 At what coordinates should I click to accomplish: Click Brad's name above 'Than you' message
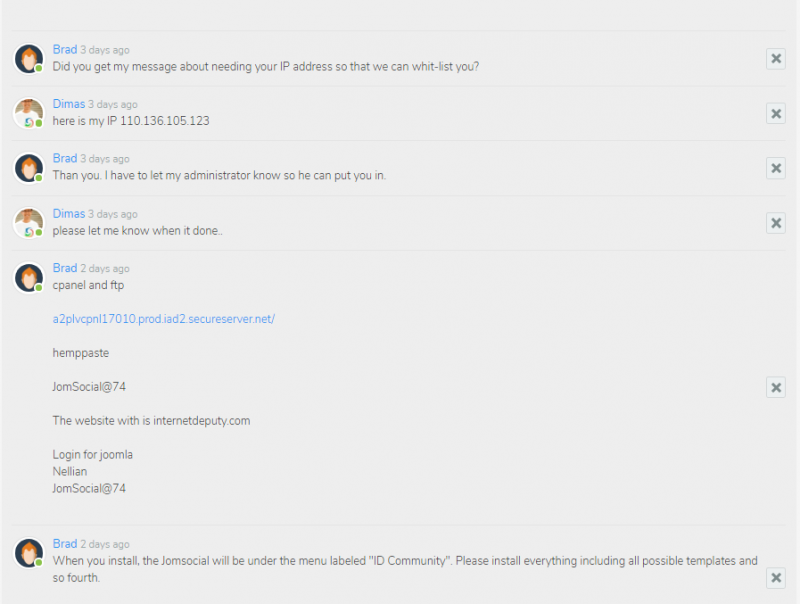coord(65,159)
